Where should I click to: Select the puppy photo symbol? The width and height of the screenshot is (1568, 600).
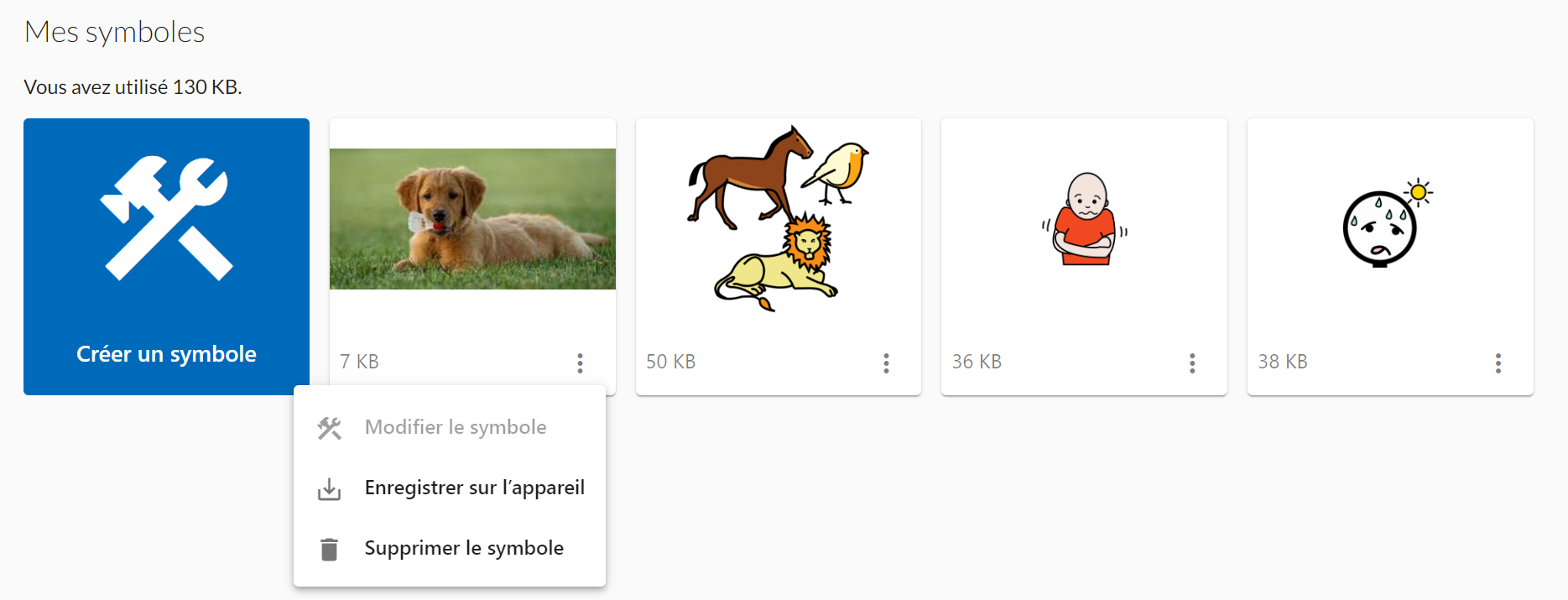(472, 219)
